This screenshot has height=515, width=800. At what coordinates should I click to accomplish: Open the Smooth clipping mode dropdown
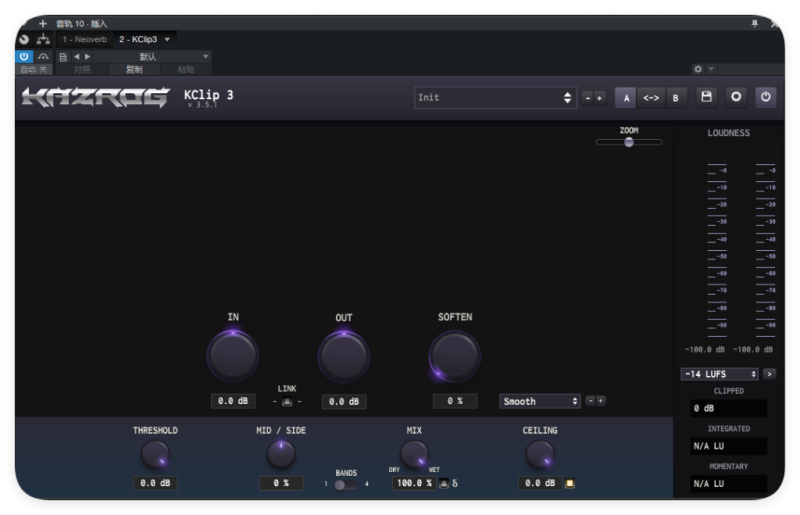pos(540,401)
